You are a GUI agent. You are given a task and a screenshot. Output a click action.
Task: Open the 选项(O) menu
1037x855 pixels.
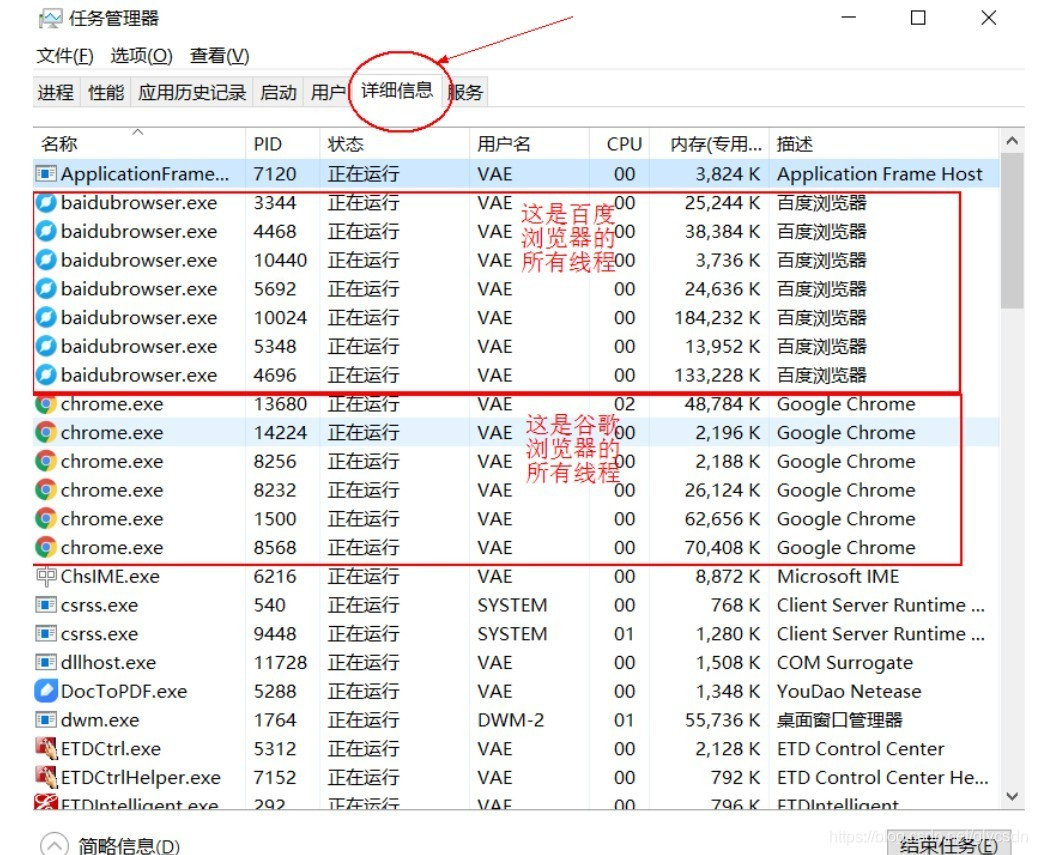click(x=142, y=56)
